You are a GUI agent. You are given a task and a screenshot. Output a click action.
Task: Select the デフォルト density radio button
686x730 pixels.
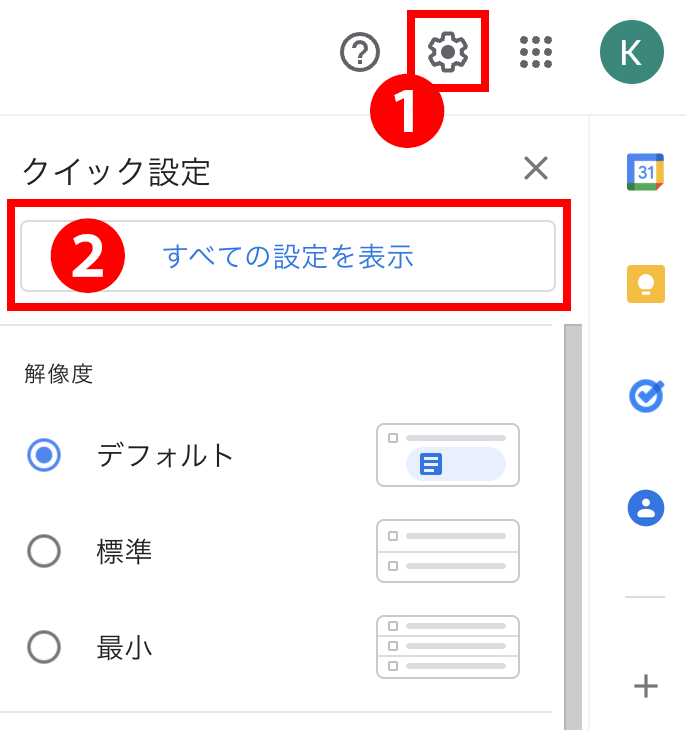coord(44,455)
